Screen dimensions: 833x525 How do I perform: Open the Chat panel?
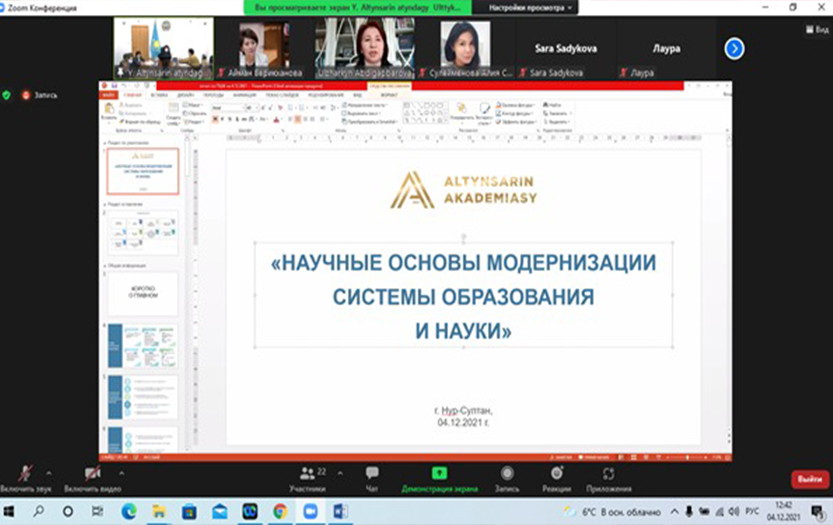click(x=372, y=477)
